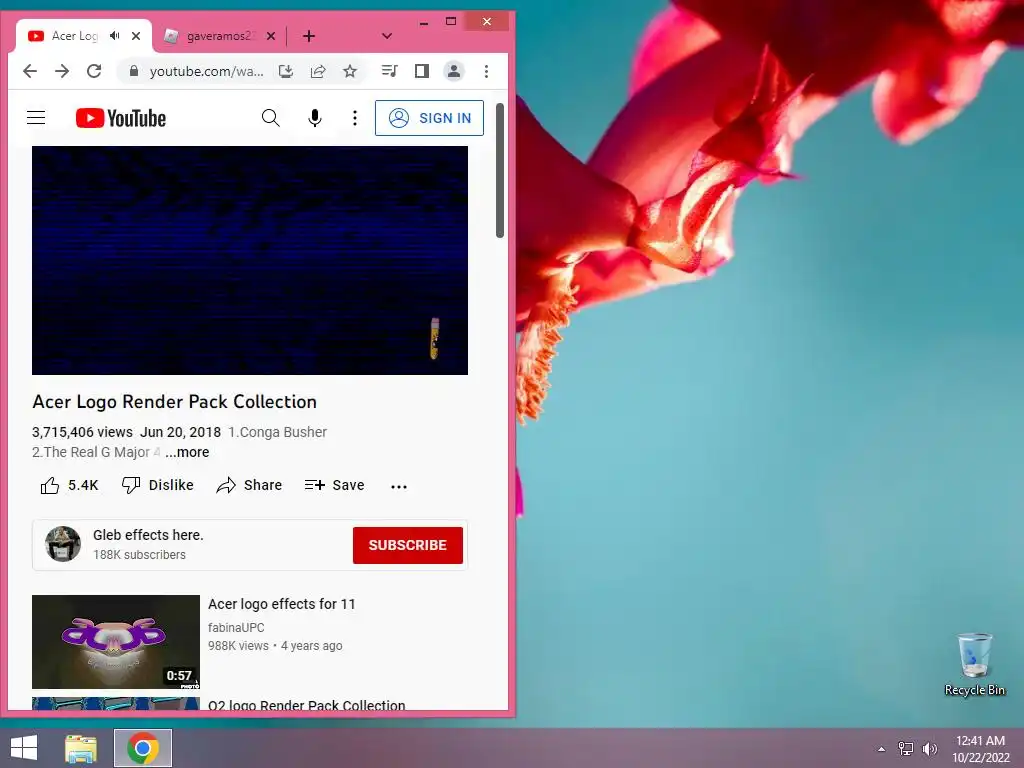Show hidden system tray icons
The width and height of the screenshot is (1024, 768).
882,749
